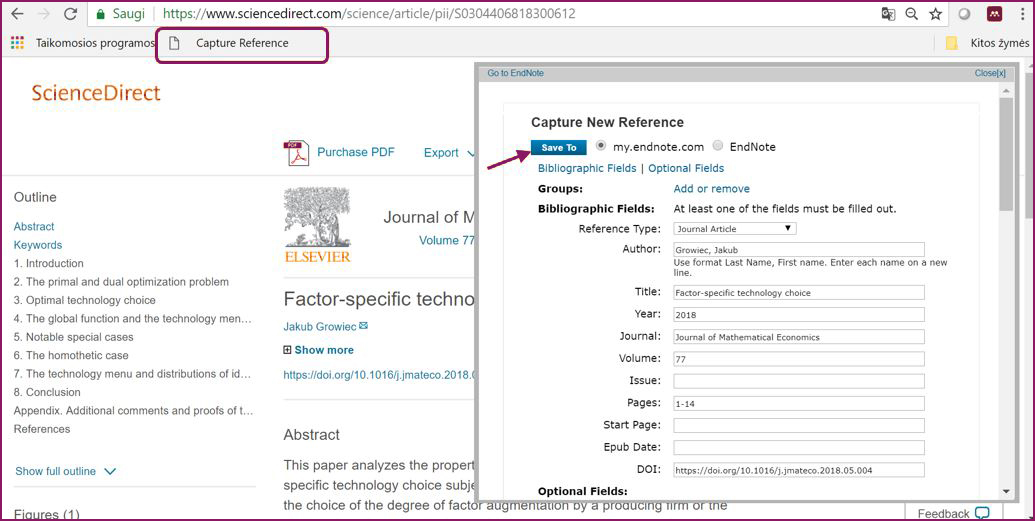Click the Capture Reference bookmark
The height and width of the screenshot is (521, 1035).
(x=241, y=44)
